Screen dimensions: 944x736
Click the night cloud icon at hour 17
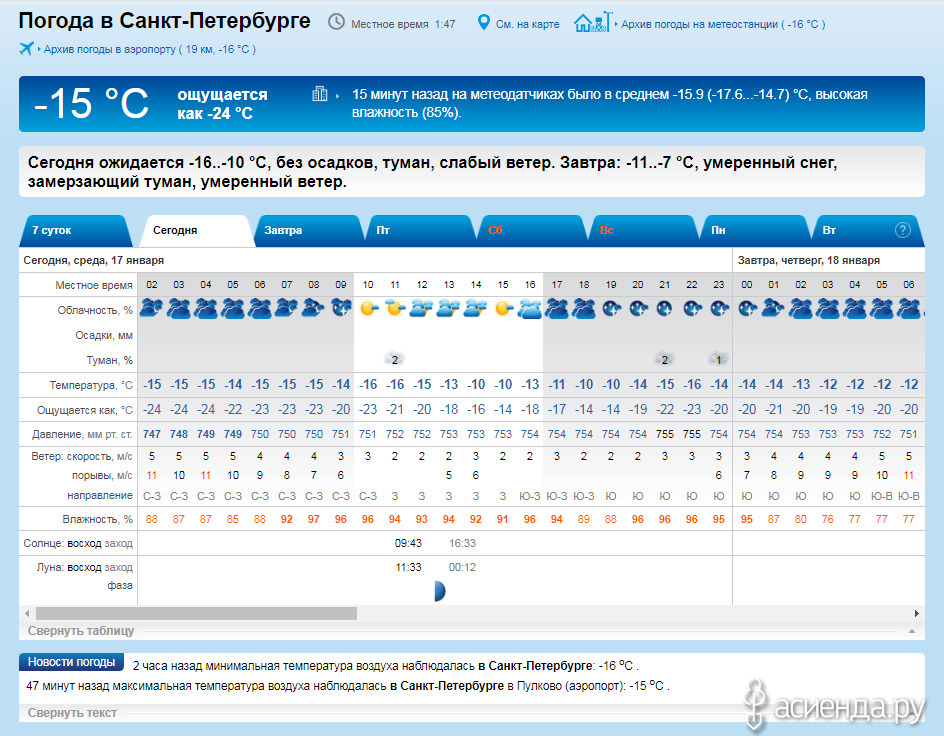[557, 309]
